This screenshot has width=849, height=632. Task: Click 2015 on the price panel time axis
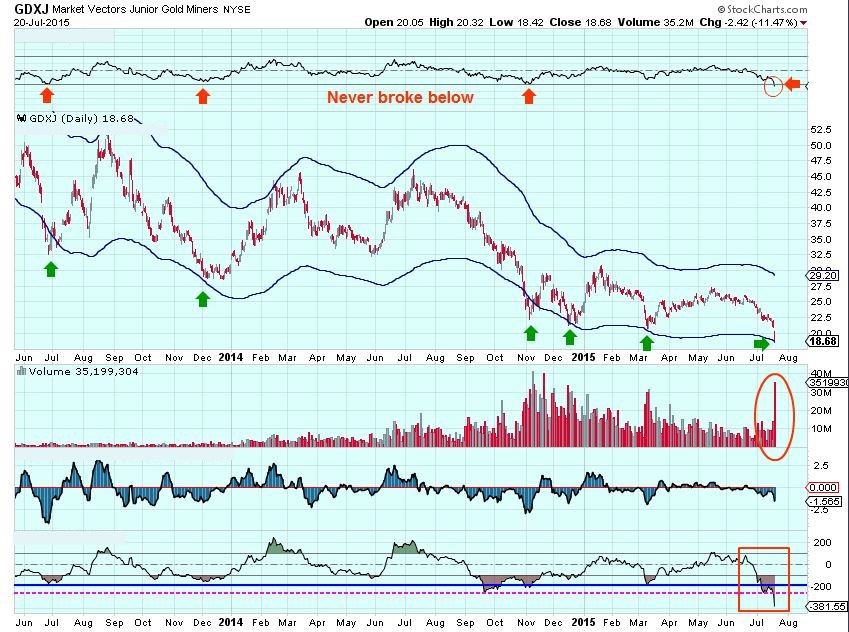point(584,357)
